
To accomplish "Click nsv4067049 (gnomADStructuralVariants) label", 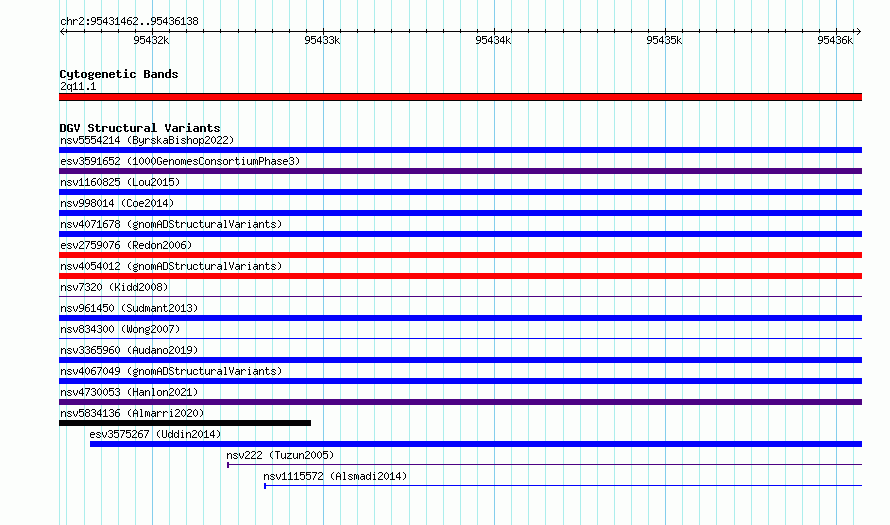I will [x=171, y=371].
